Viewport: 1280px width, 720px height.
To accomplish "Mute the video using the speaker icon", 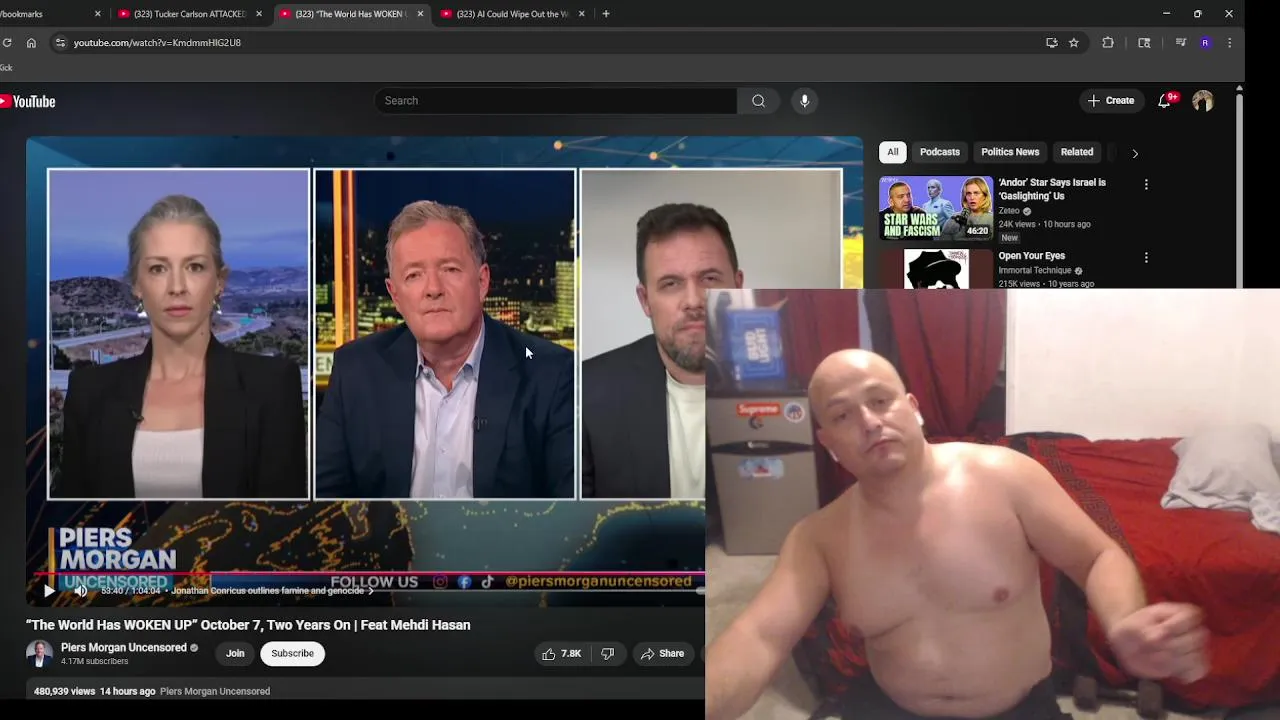I will coord(81,591).
